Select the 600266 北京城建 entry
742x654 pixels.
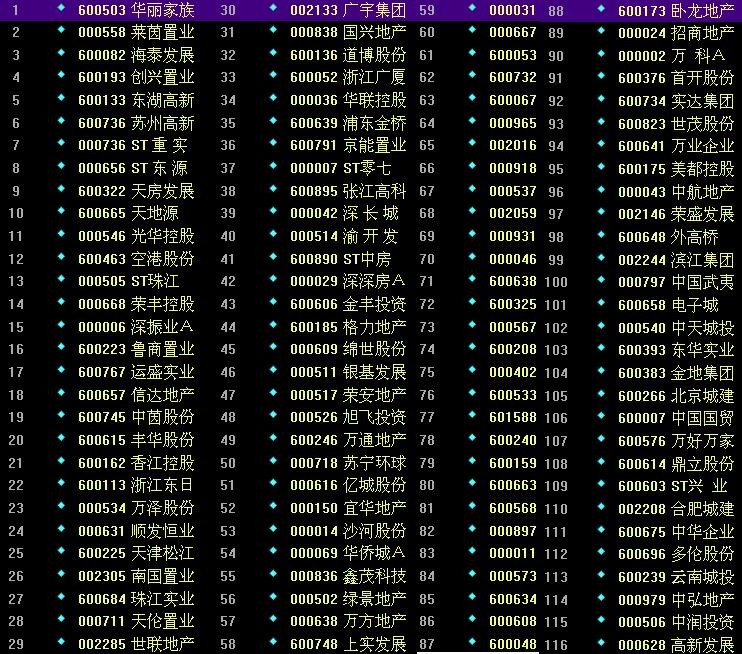click(x=676, y=396)
